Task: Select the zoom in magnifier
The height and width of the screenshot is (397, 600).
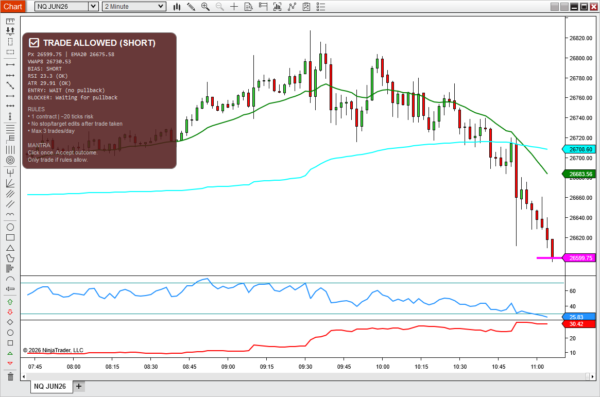Action: click(x=205, y=7)
